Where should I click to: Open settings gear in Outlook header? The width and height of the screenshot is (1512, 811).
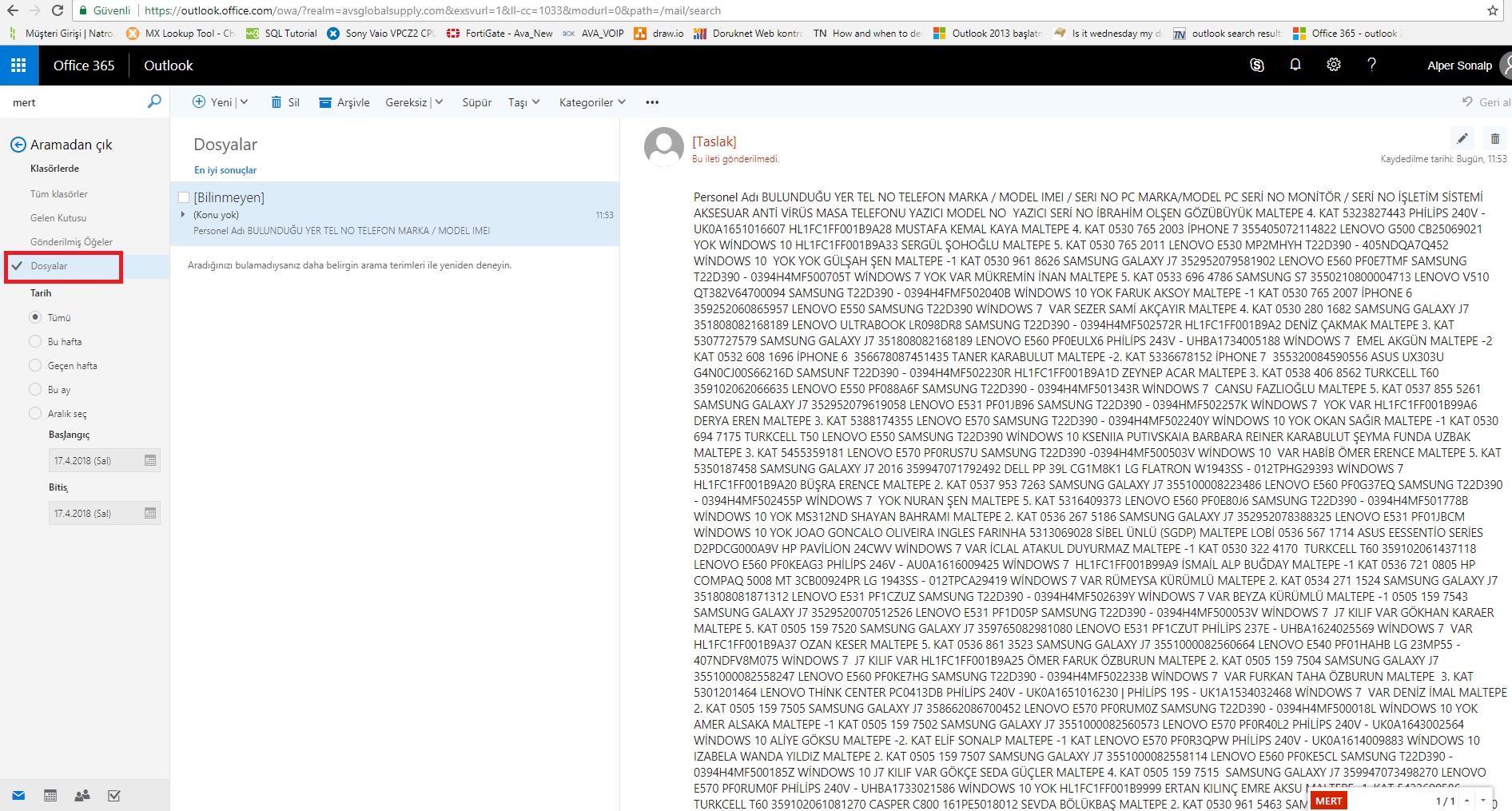pos(1334,66)
